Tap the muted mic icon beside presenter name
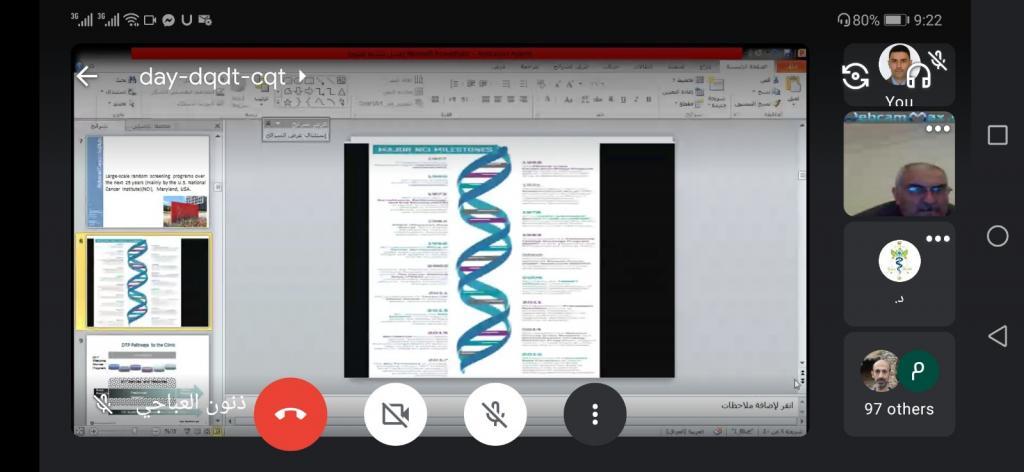 pos(103,402)
